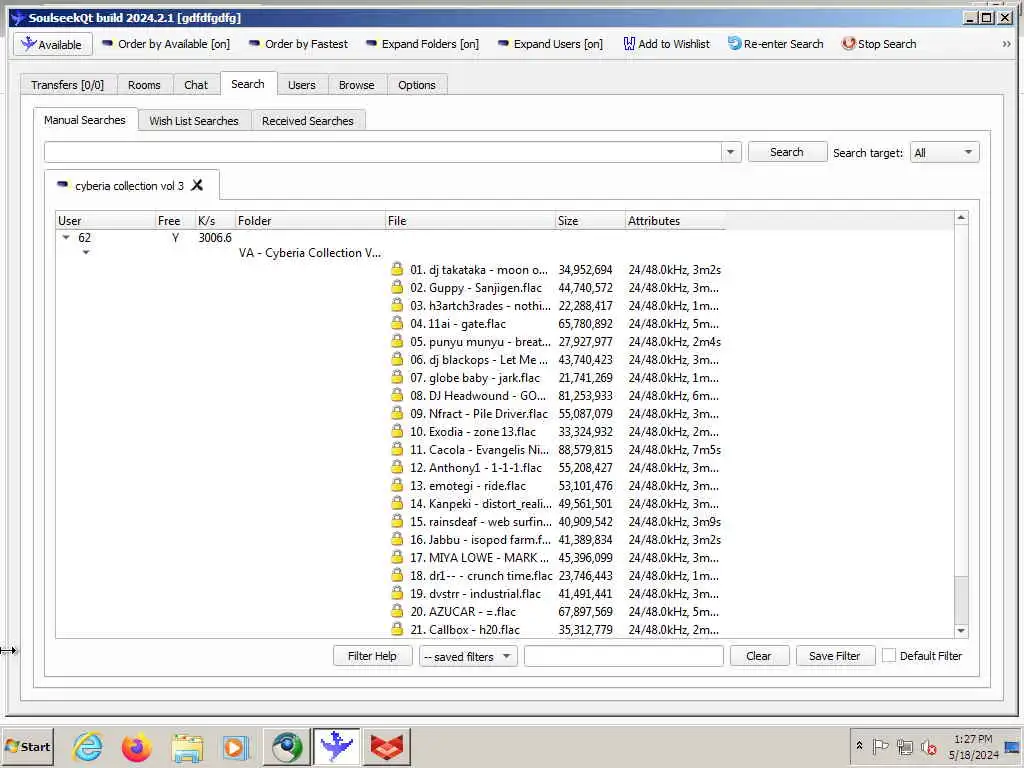Viewport: 1024px width, 768px height.
Task: Focus the search query input field
Action: click(x=383, y=152)
